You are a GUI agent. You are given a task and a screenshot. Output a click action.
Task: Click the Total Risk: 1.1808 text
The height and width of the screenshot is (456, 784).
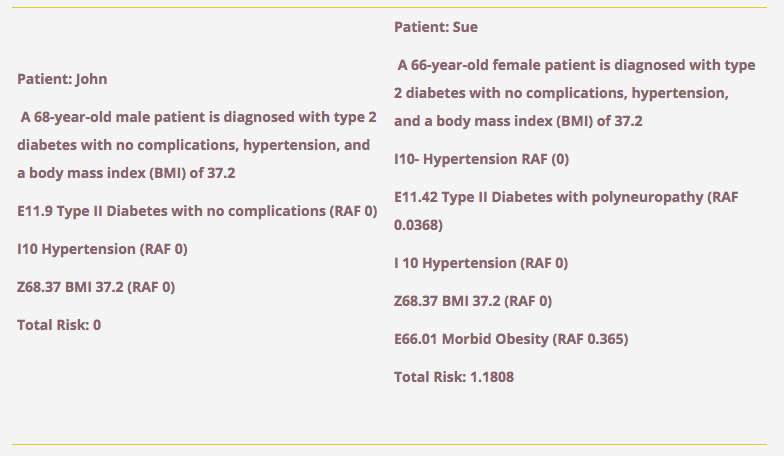point(454,377)
